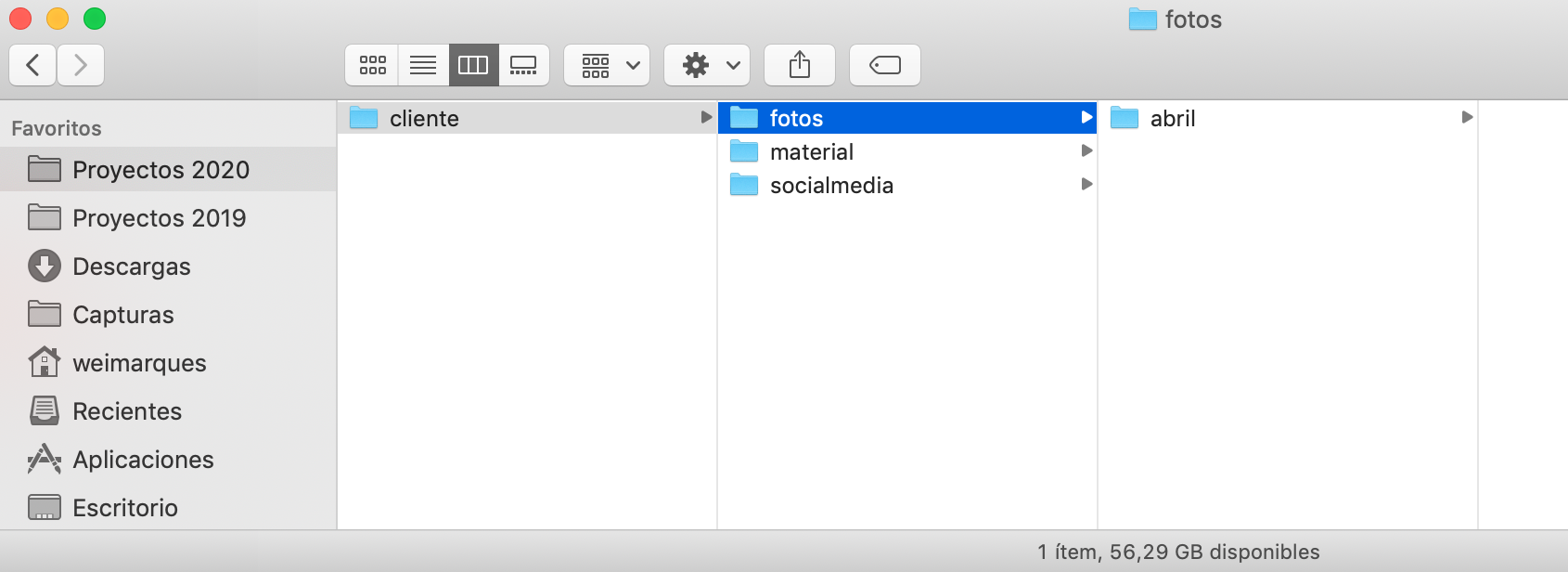Select Capturas in the sidebar
Screen dimensions: 1568x572
click(122, 315)
